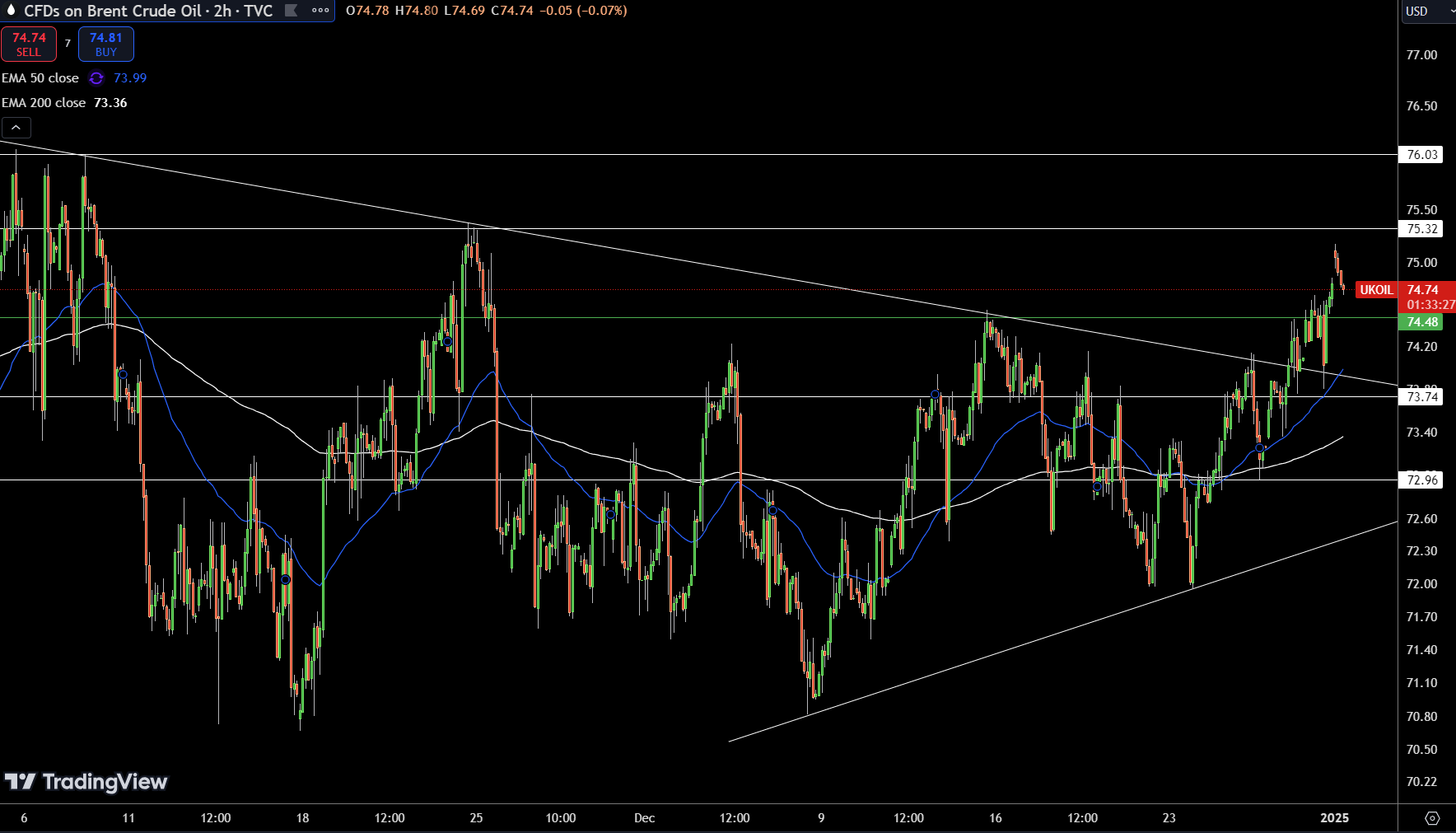Image resolution: width=1456 pixels, height=833 pixels.
Task: Select the 73.74 horizontal line price label
Action: (x=1421, y=397)
